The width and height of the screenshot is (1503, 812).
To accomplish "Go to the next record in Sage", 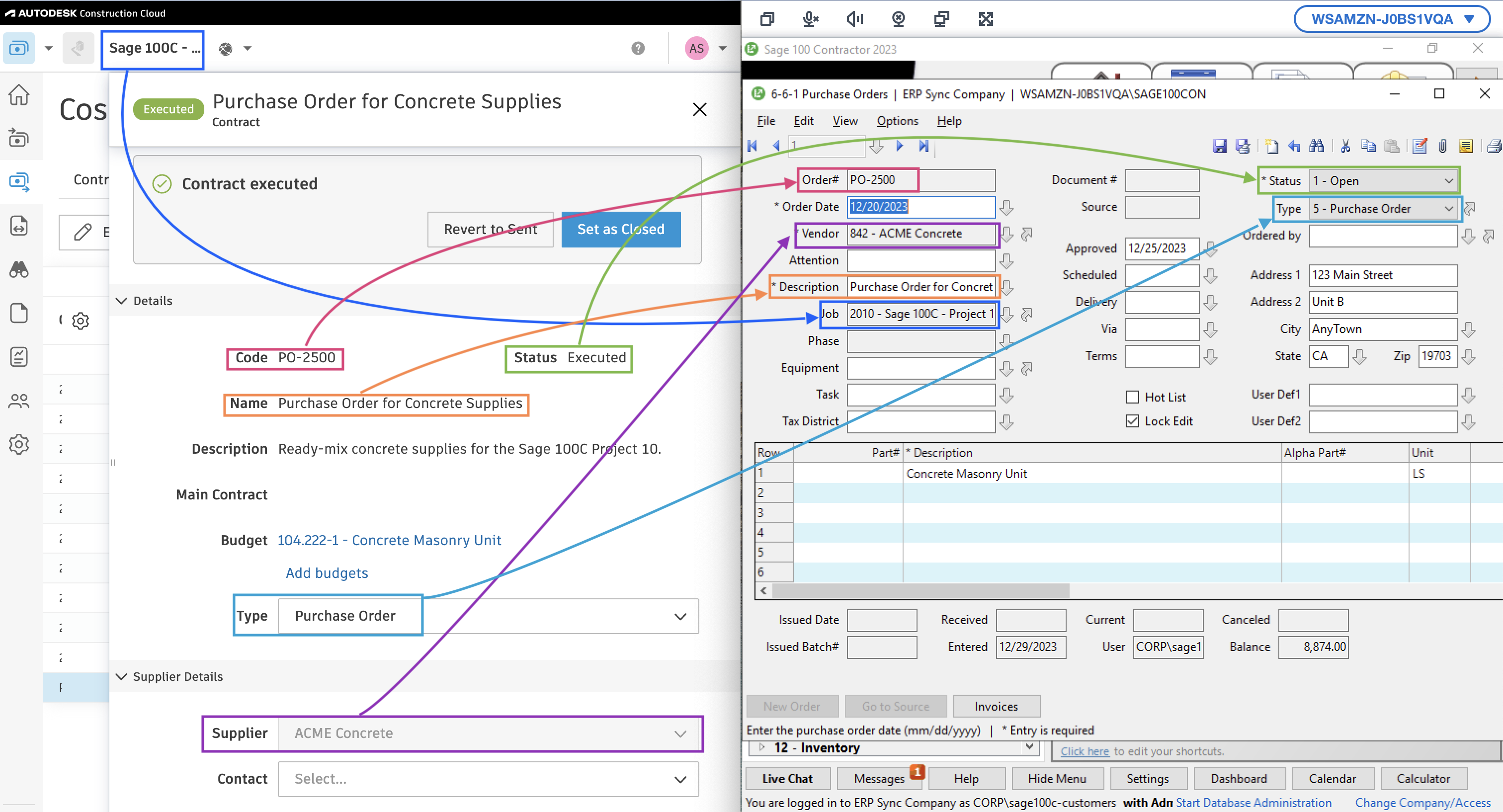I will 899,146.
